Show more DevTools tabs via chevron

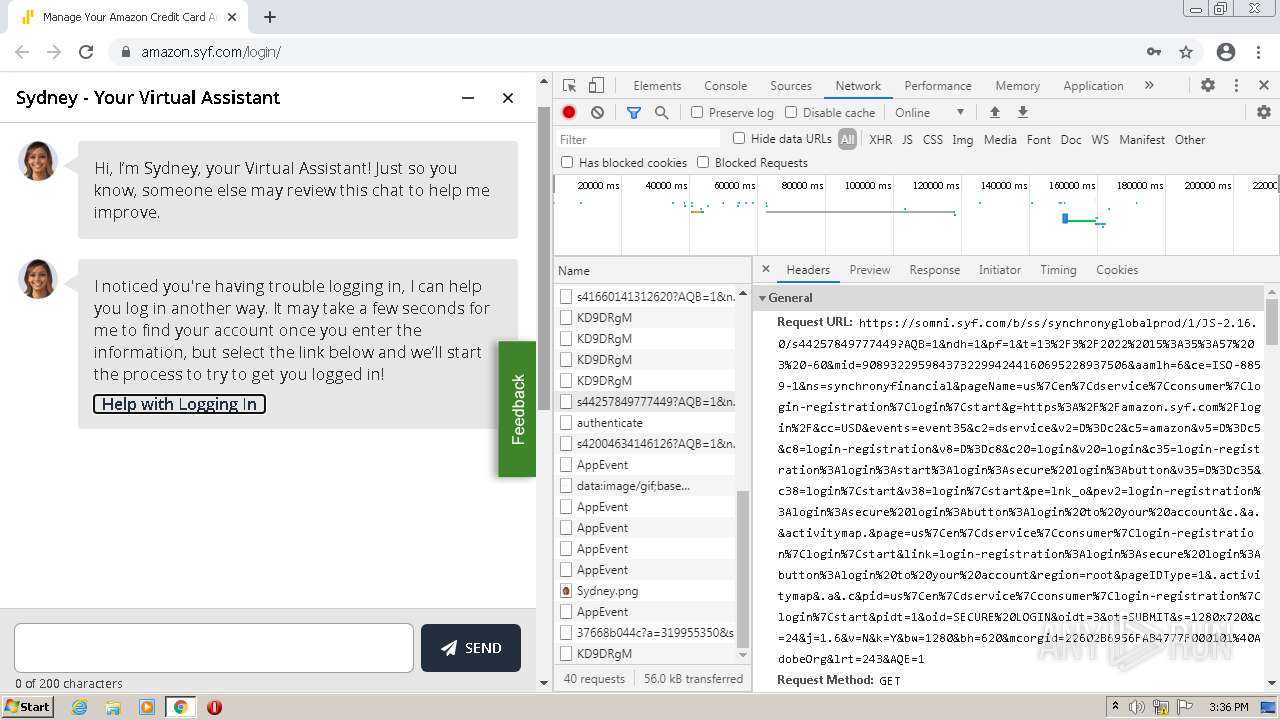tap(1149, 86)
